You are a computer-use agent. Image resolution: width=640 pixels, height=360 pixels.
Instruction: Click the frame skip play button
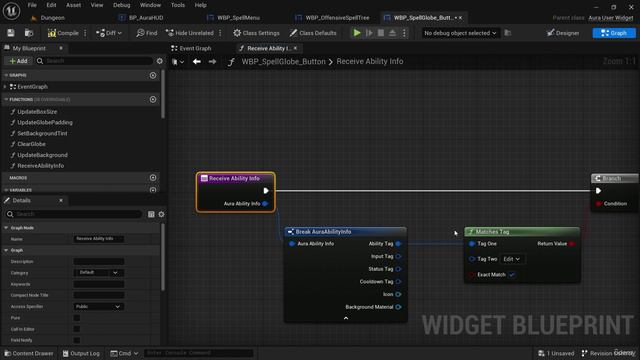[x=369, y=33]
